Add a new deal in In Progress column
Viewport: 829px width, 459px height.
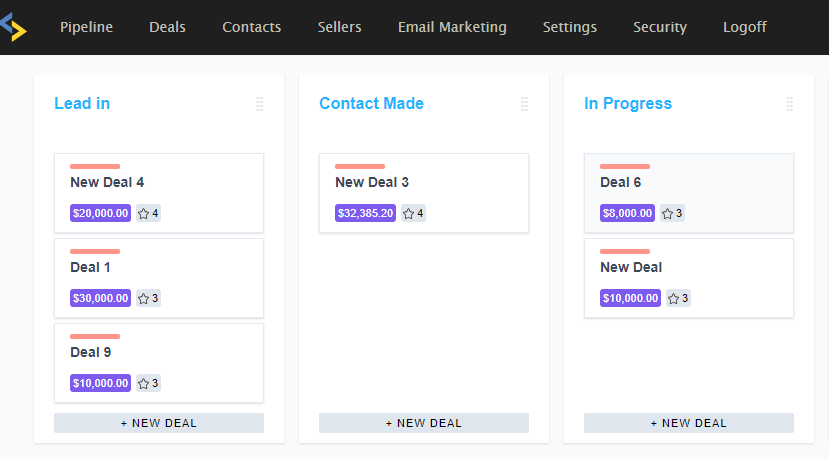click(689, 423)
